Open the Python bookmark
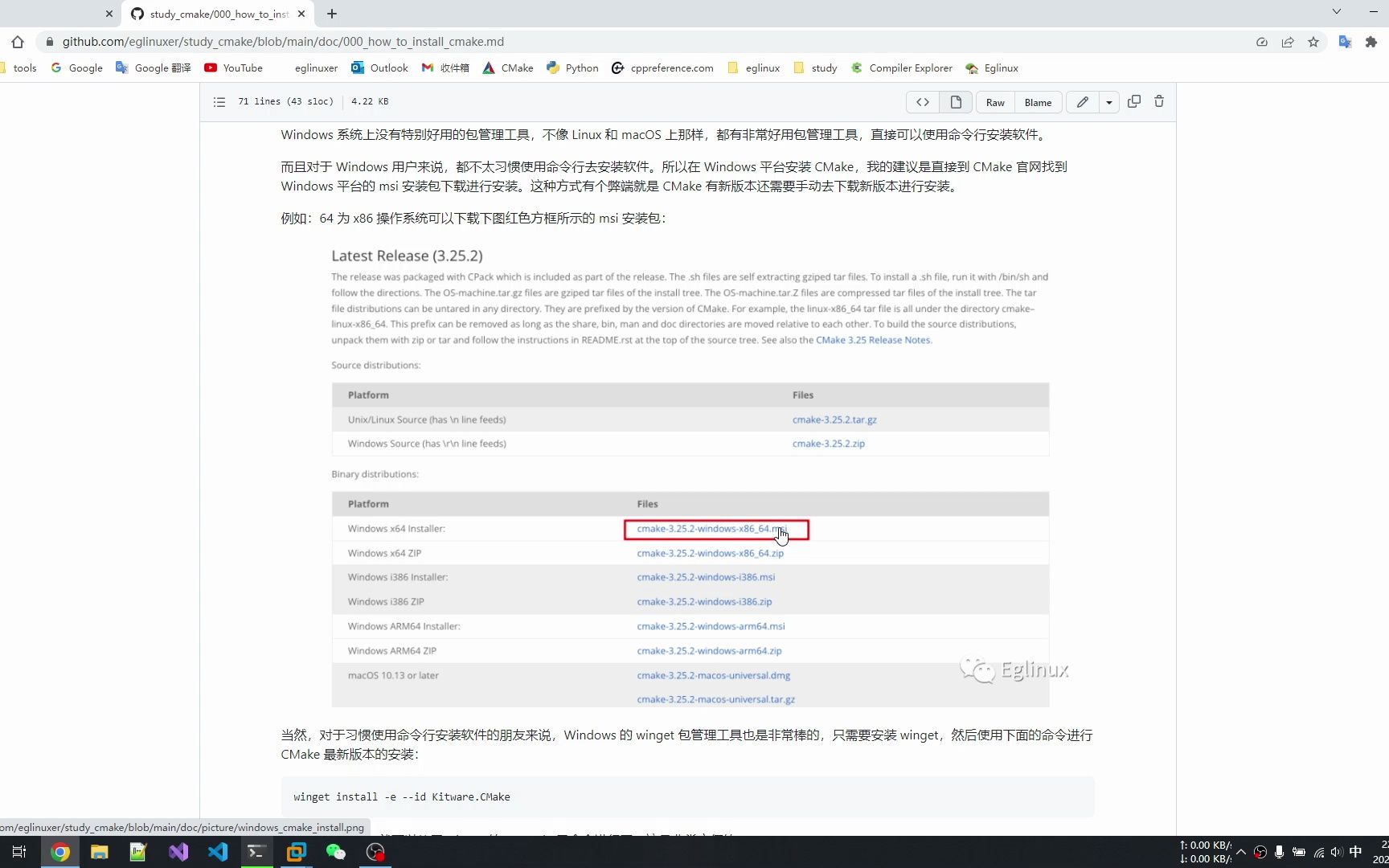 [572, 68]
